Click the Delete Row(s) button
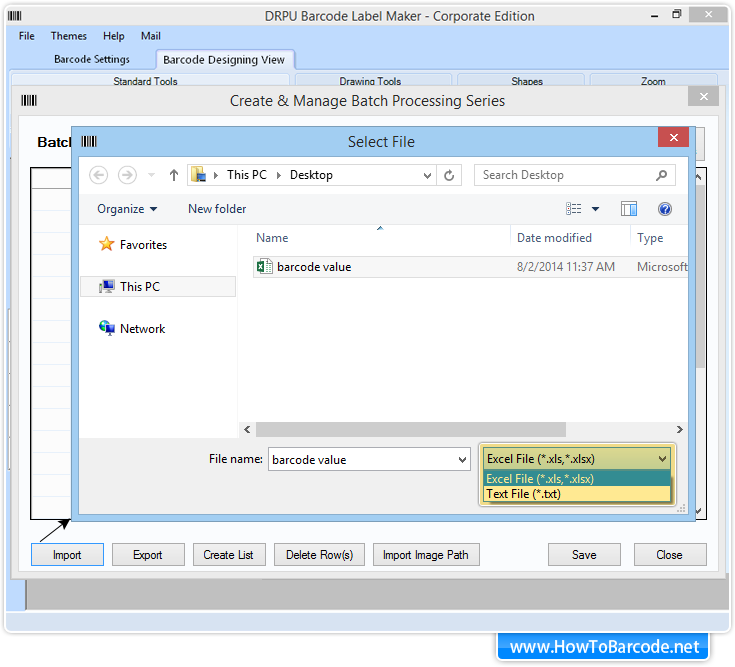The width and height of the screenshot is (735, 667). pos(319,555)
